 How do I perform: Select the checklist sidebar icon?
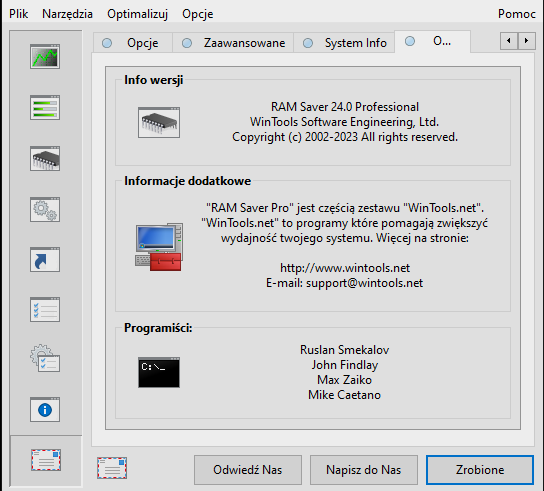[45, 310]
